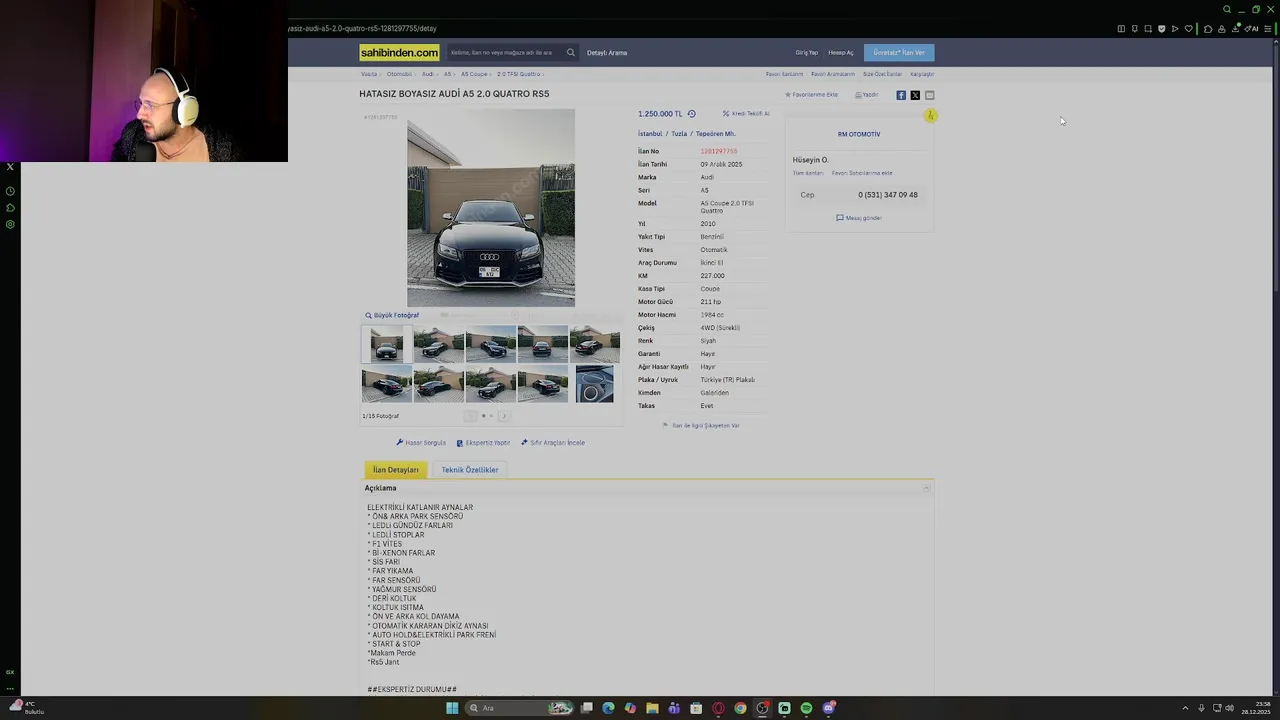
Task: Click the A5 Coupe breadcrumb
Action: coord(474,74)
